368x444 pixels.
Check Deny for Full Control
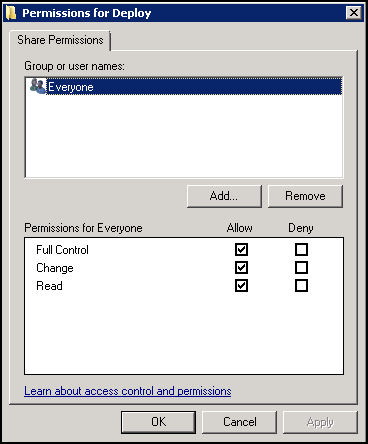[x=301, y=249]
